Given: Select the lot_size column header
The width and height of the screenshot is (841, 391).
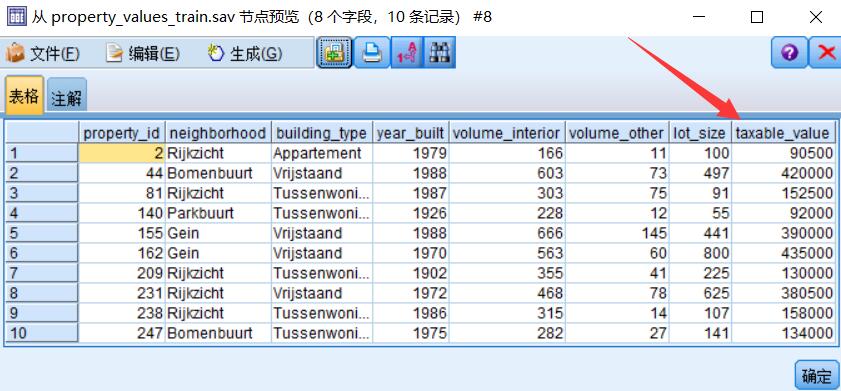Looking at the screenshot, I should click(699, 132).
